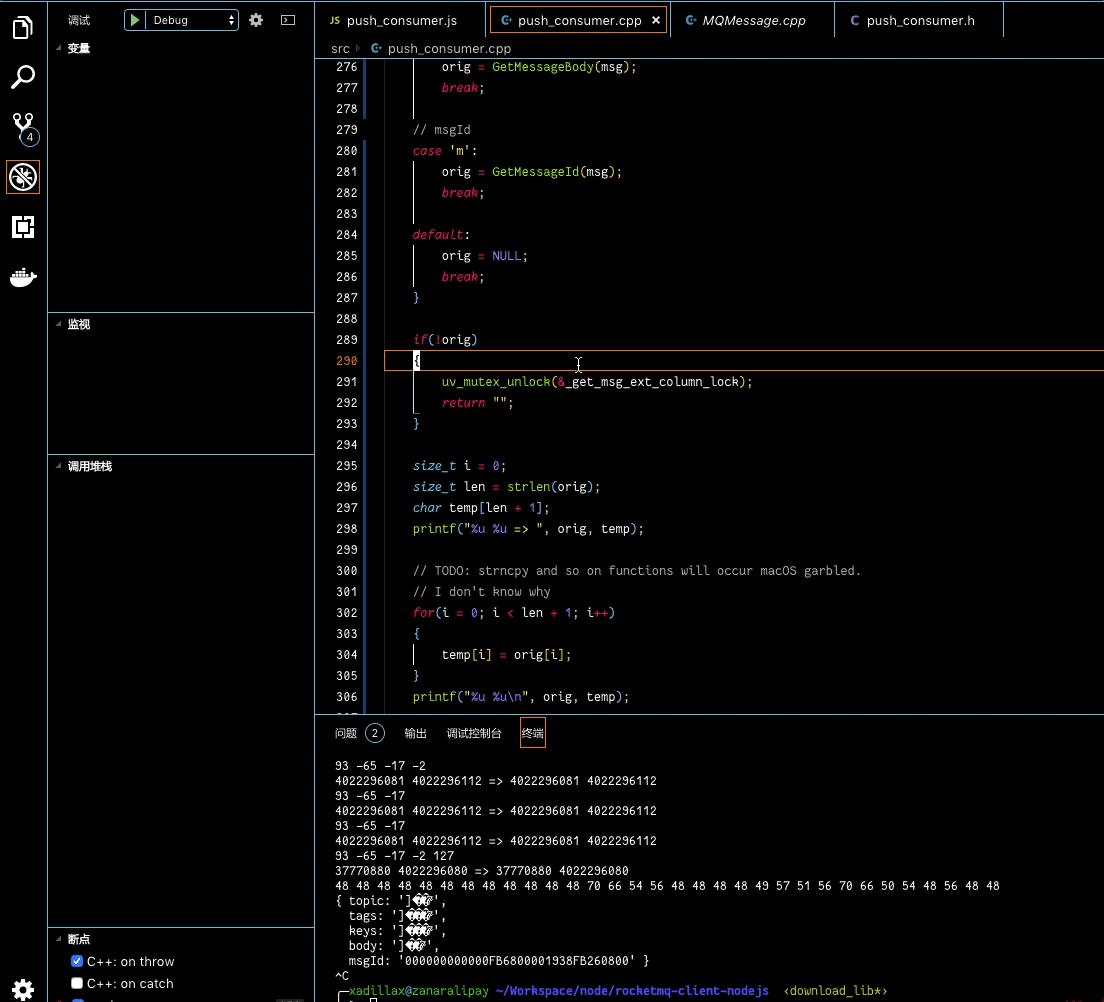The height and width of the screenshot is (1002, 1104).
Task: Open the Extensions view icon
Action: [x=23, y=227]
